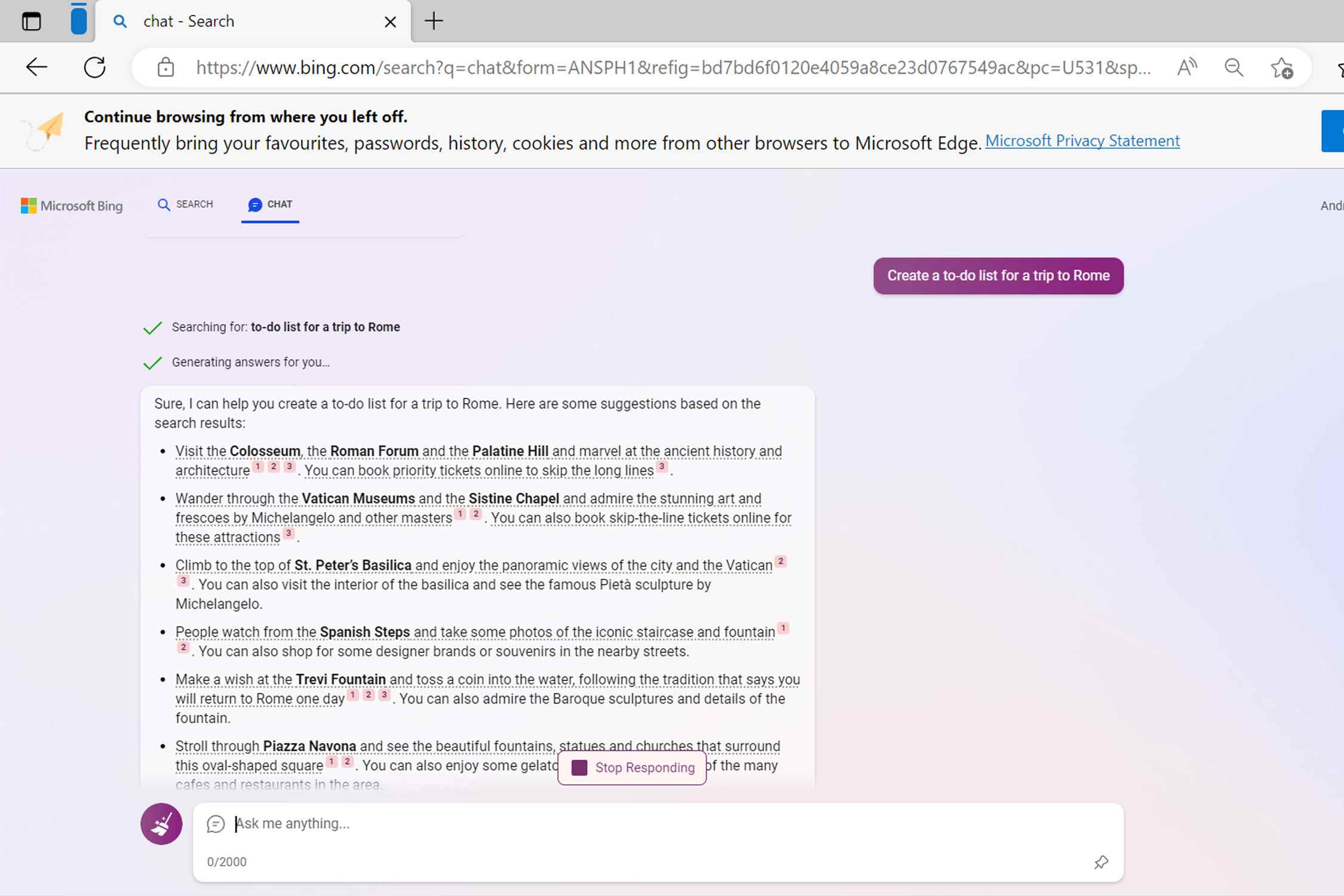1344x896 pixels.
Task: Open citation 2 after 'oval-shaped square'
Action: click(347, 762)
